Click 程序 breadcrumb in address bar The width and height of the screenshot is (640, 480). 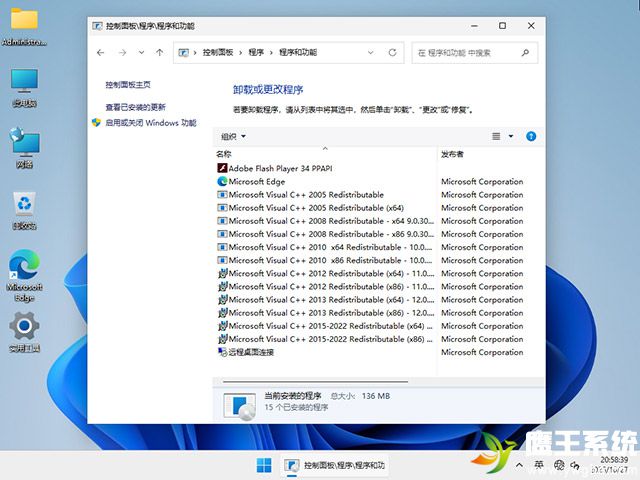[x=256, y=52]
